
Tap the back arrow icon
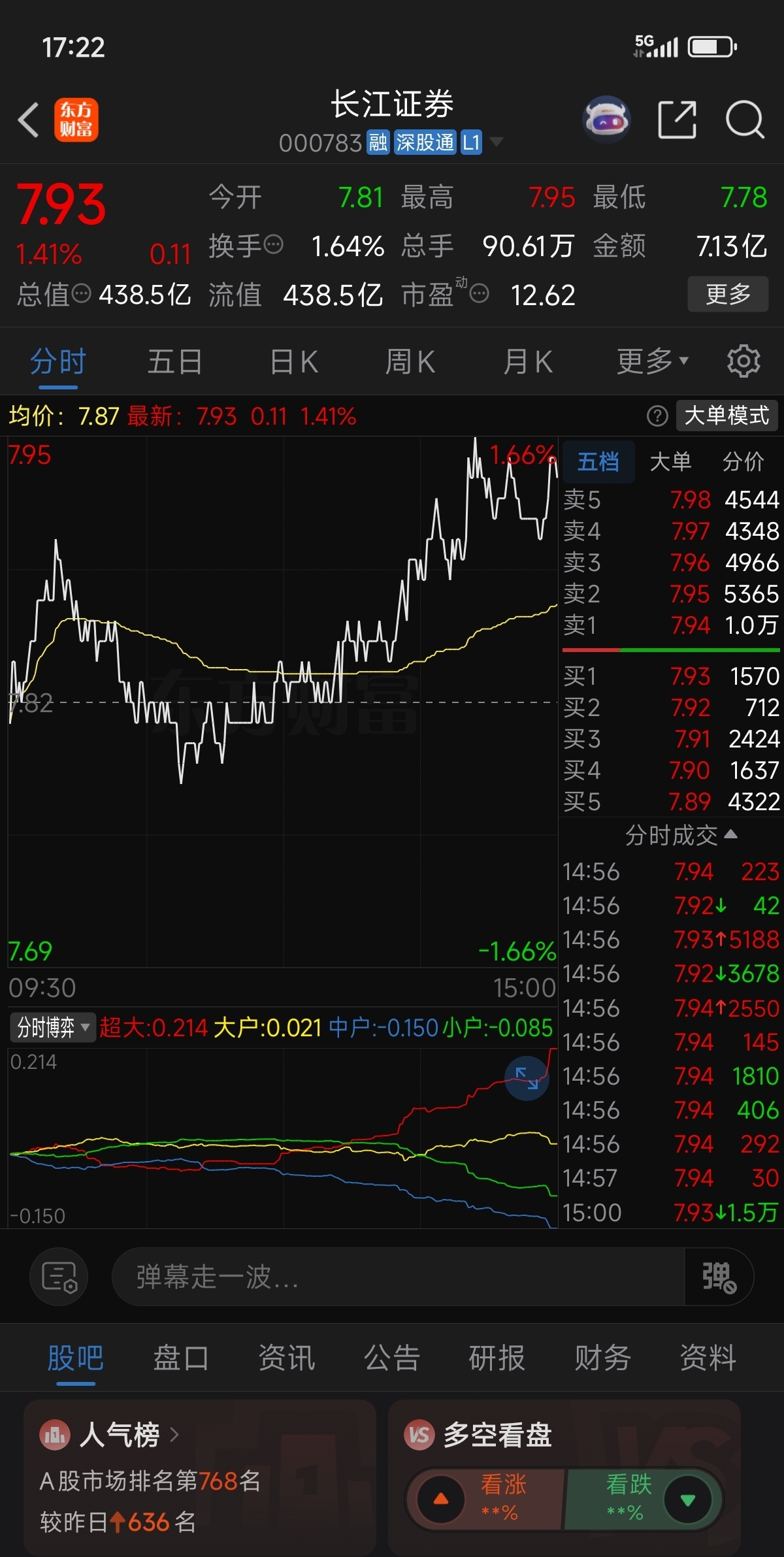[x=28, y=120]
